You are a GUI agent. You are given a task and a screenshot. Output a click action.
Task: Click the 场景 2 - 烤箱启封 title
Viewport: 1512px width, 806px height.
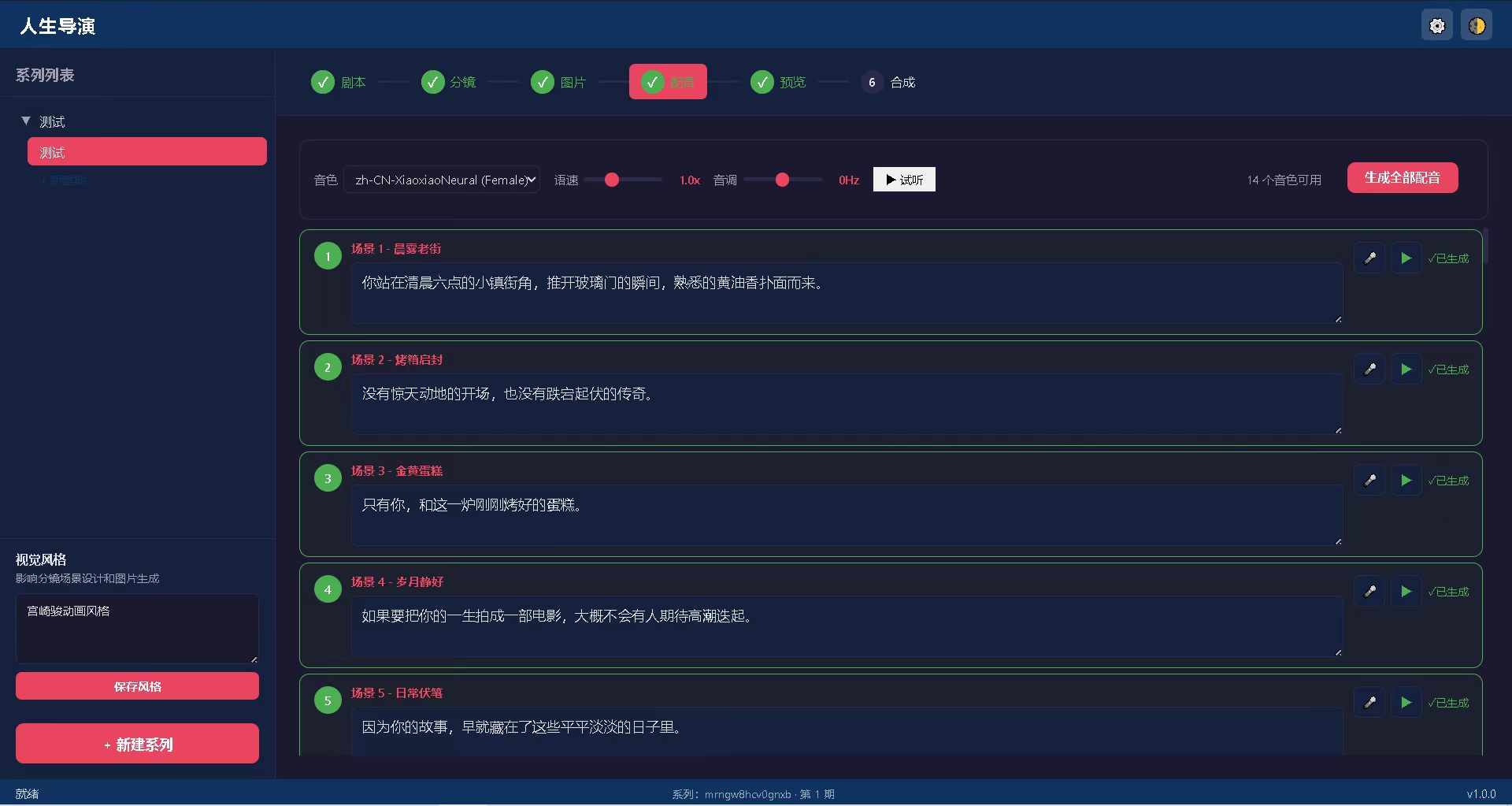(x=397, y=360)
